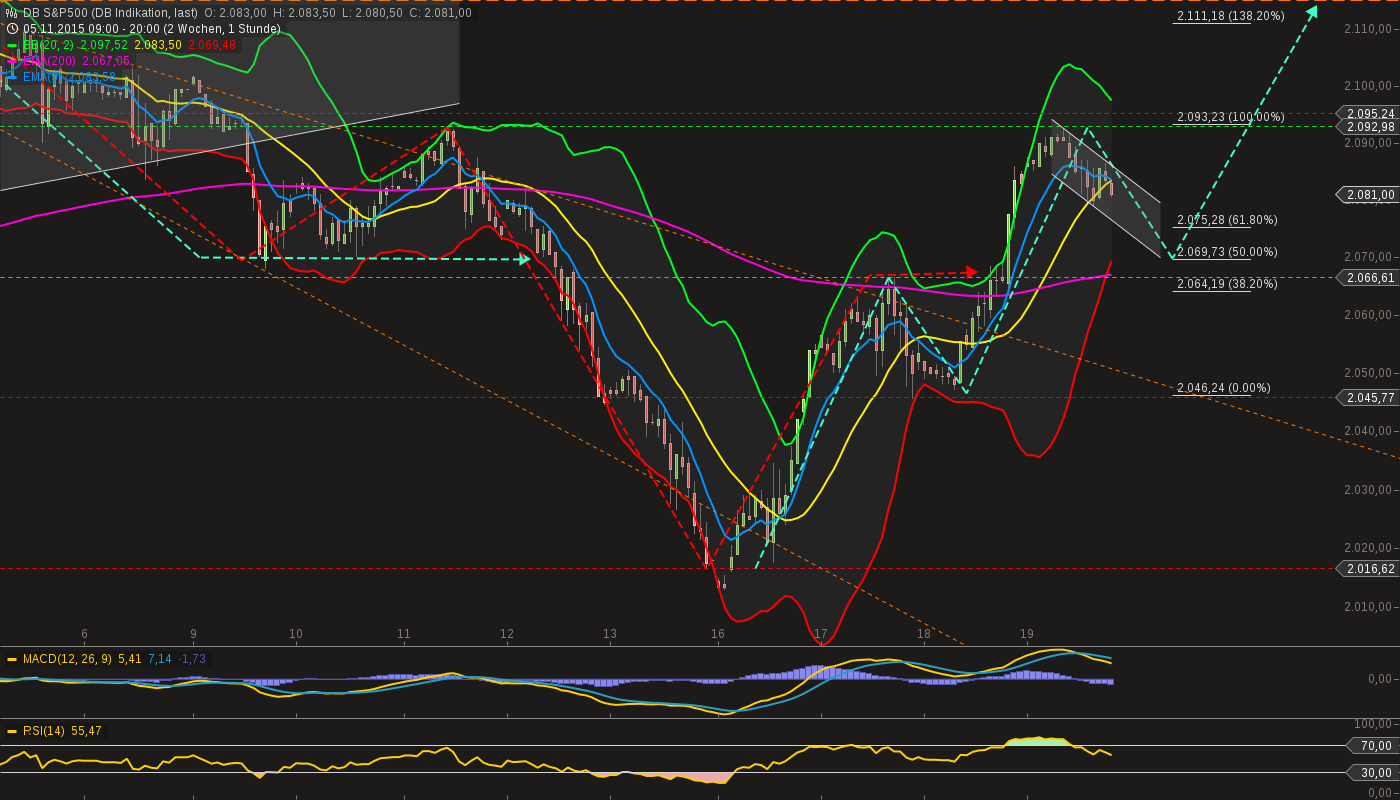Click the date 19 on the time axis
Viewport: 1400px width, 800px height.
[x=1027, y=634]
